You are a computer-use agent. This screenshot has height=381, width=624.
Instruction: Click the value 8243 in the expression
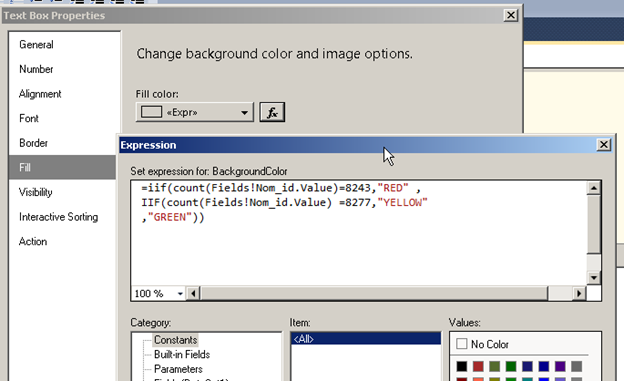coord(358,188)
